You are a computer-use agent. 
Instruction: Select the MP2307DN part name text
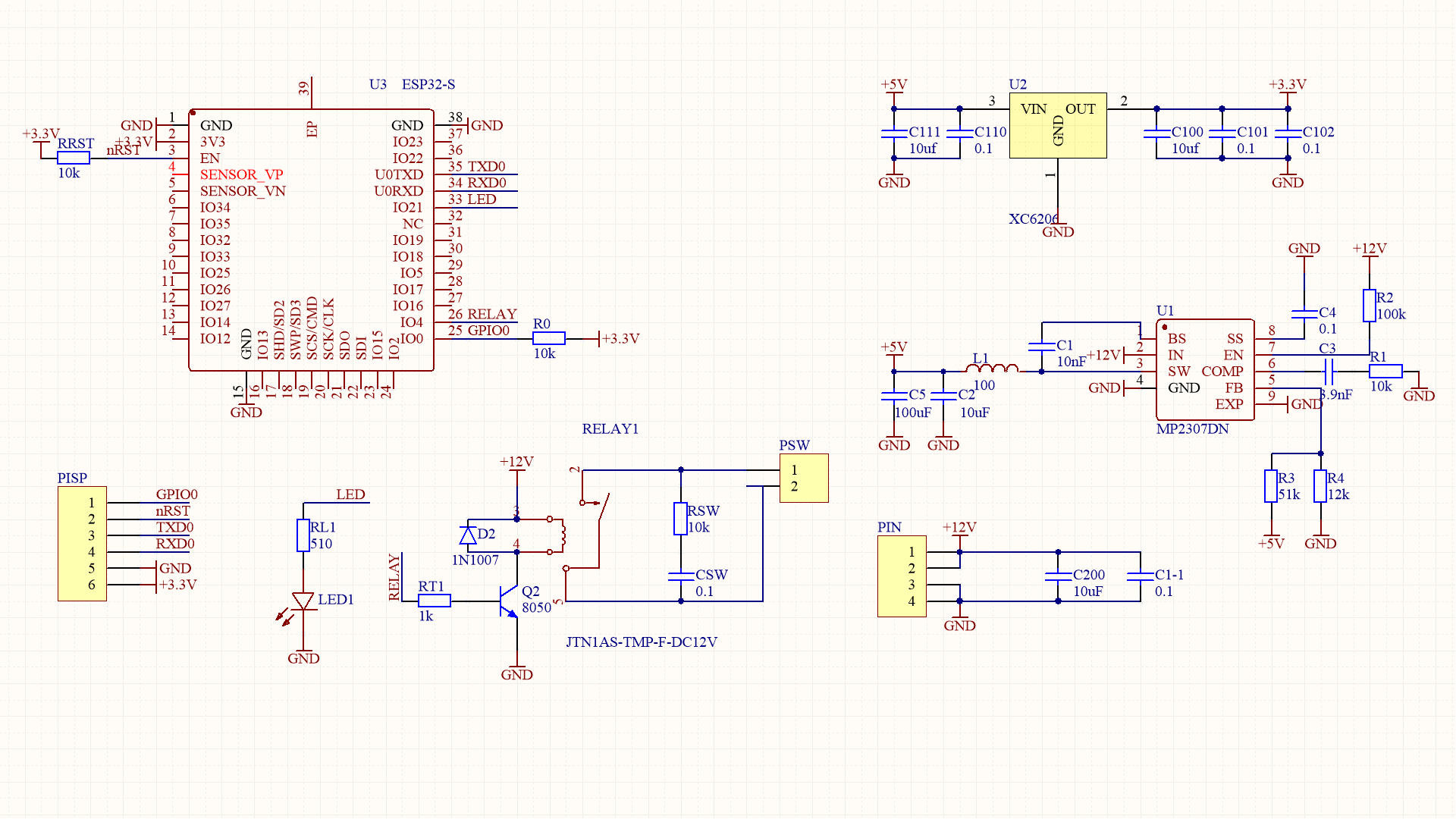pos(1192,428)
